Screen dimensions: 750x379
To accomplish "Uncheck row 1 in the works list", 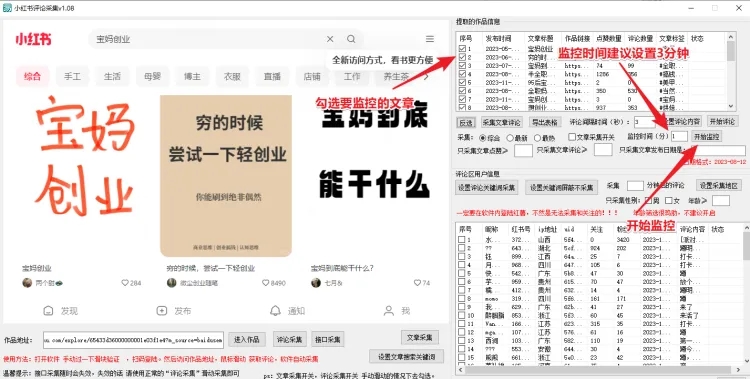I will (x=462, y=49).
